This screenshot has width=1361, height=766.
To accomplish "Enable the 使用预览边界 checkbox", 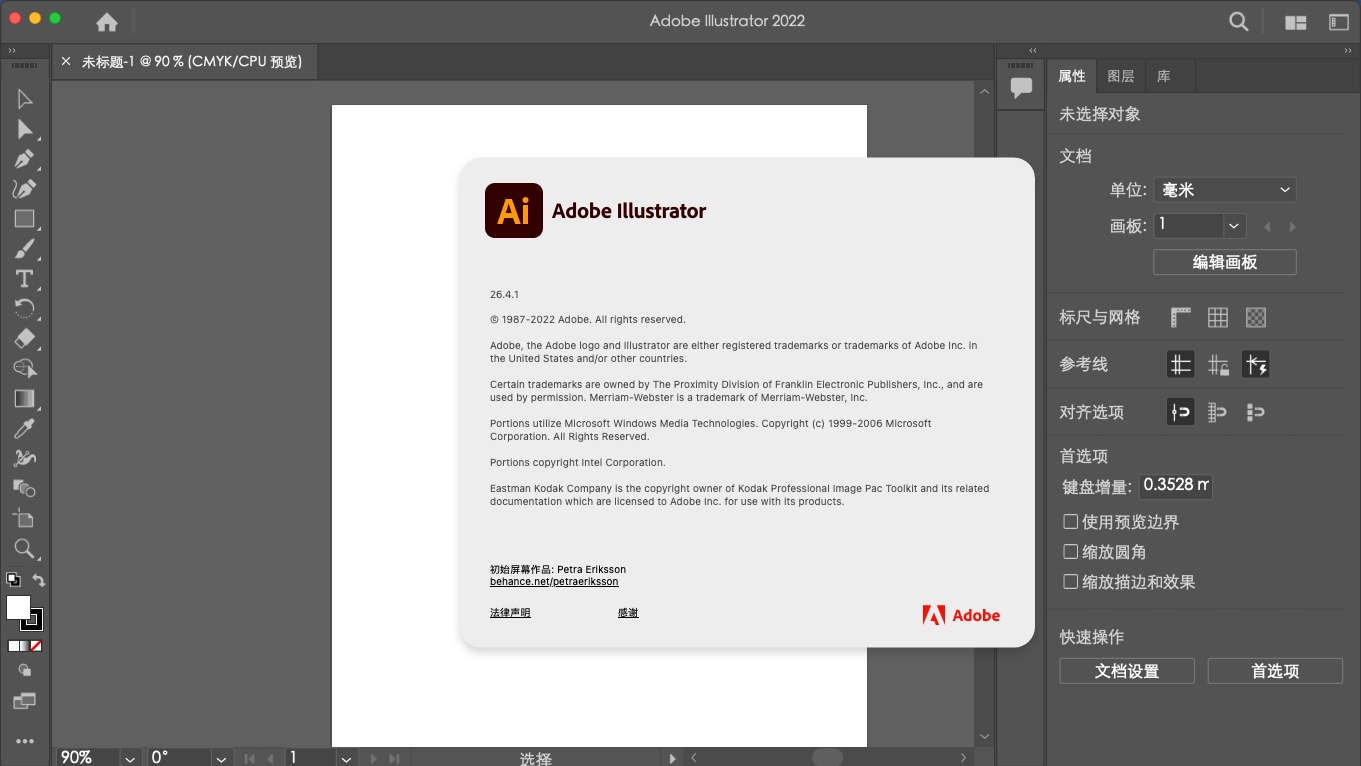I will tap(1071, 522).
